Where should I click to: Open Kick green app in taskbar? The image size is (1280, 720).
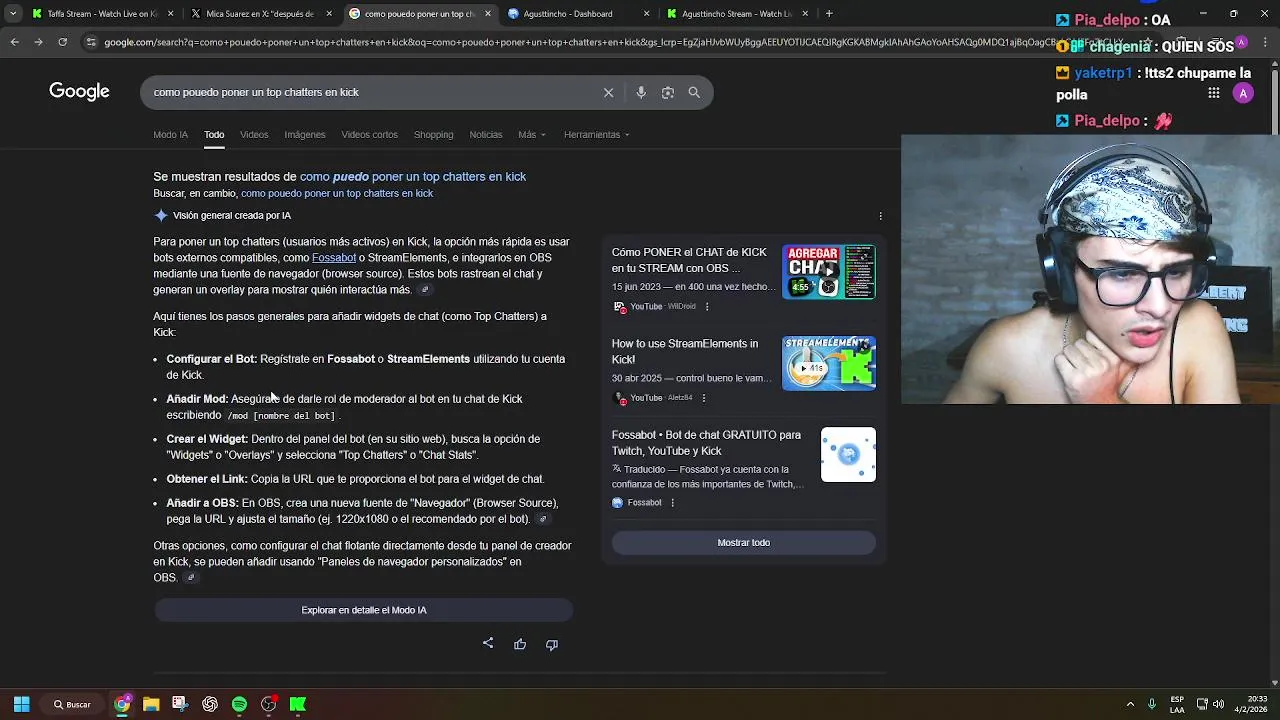coord(298,704)
